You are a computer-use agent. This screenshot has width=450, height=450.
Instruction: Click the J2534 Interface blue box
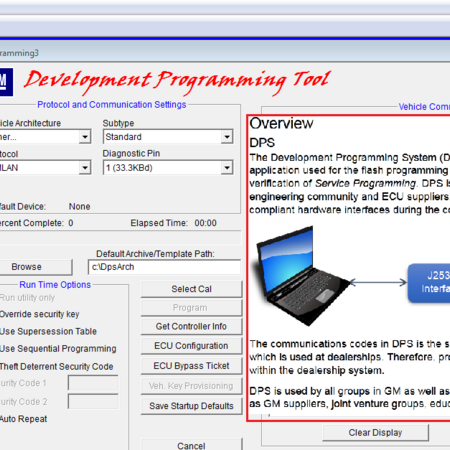[x=429, y=283]
